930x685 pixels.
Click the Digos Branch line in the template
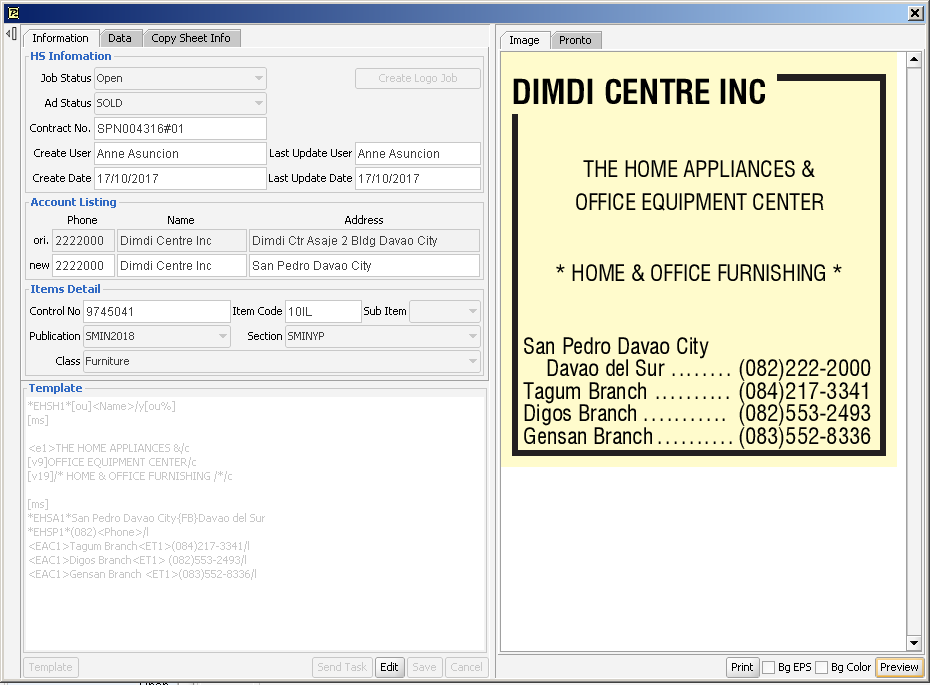tap(137, 560)
